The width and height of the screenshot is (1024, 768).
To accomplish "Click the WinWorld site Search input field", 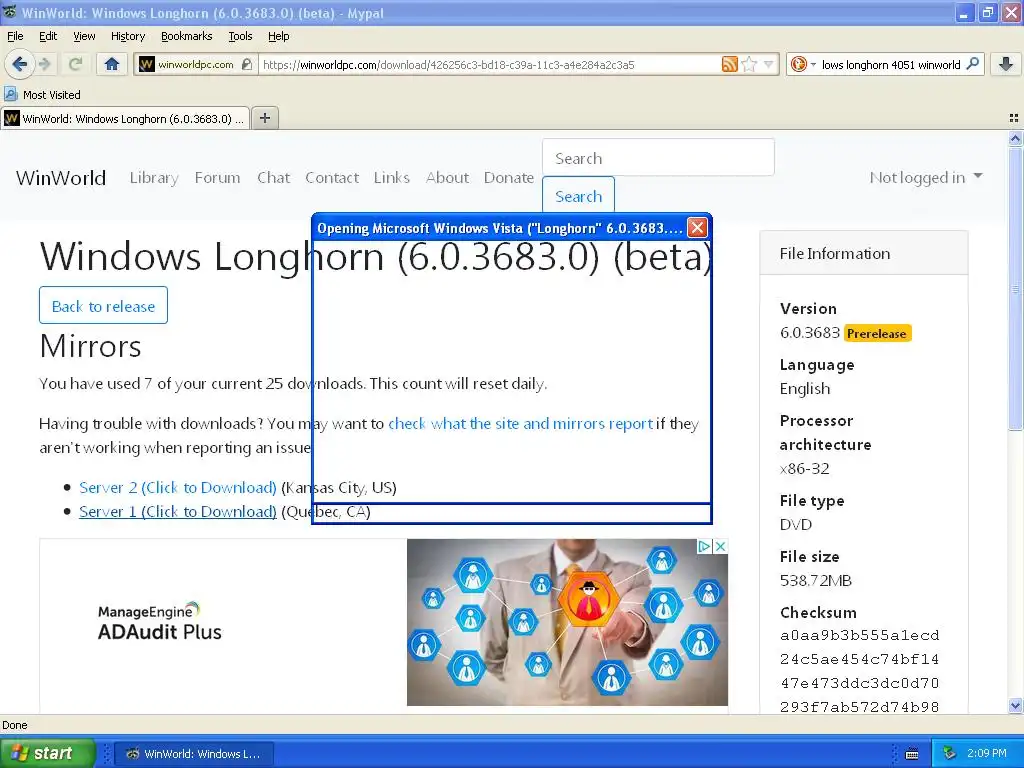I will pyautogui.click(x=658, y=157).
